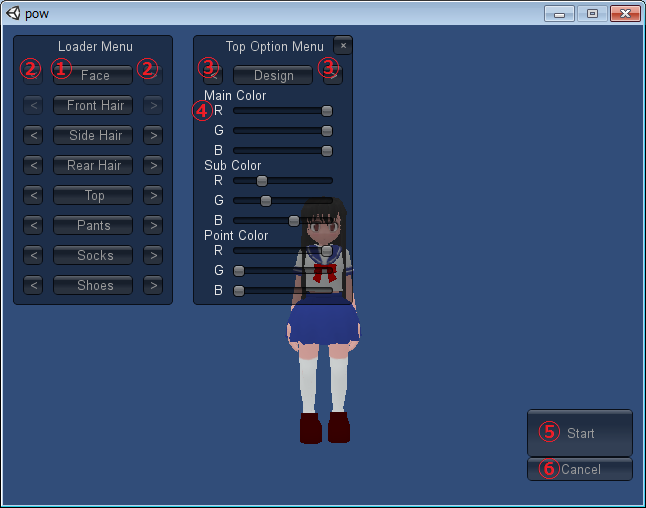
Task: Click previous arrow beside Shoes
Action: (x=33, y=285)
